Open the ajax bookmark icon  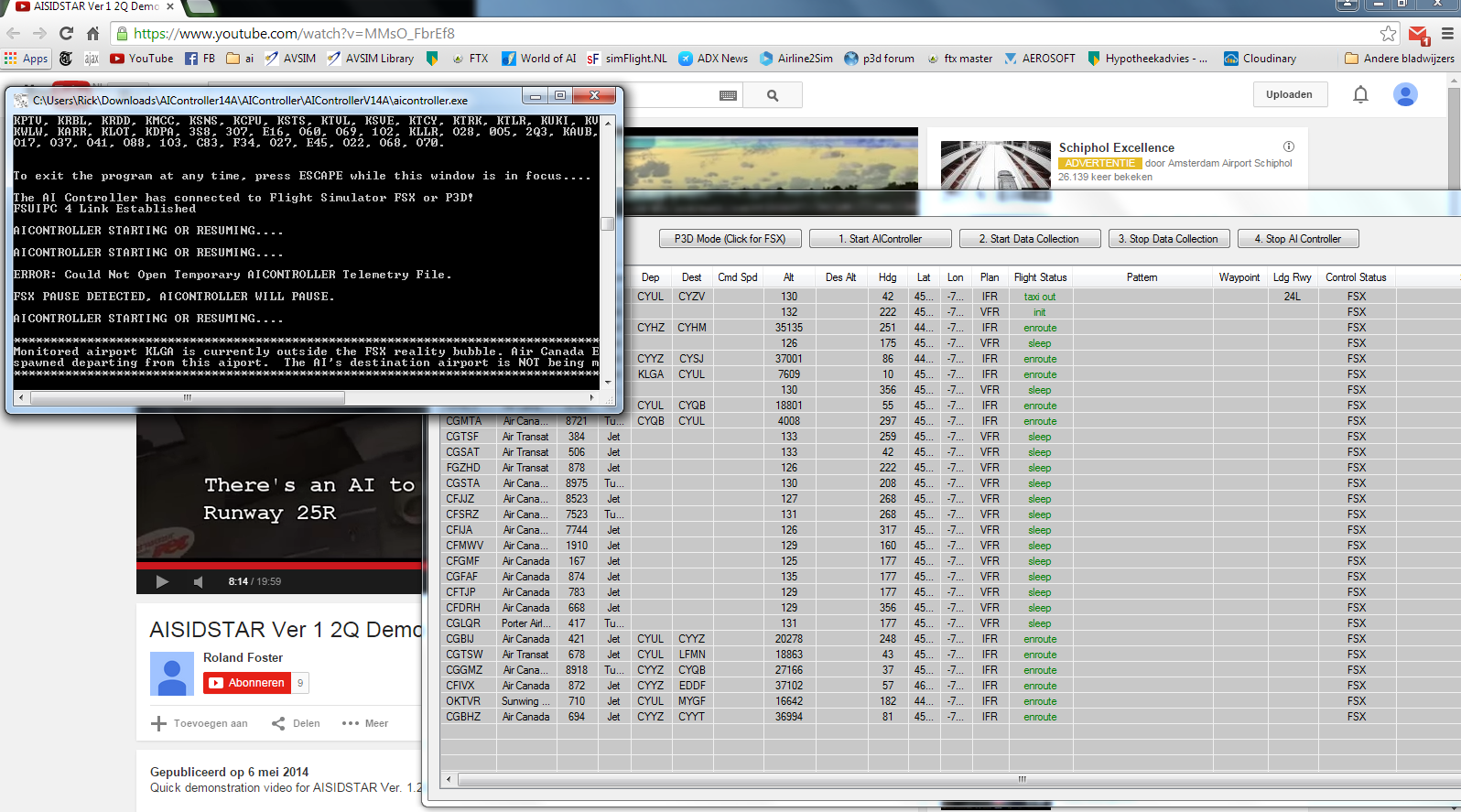[x=92, y=59]
